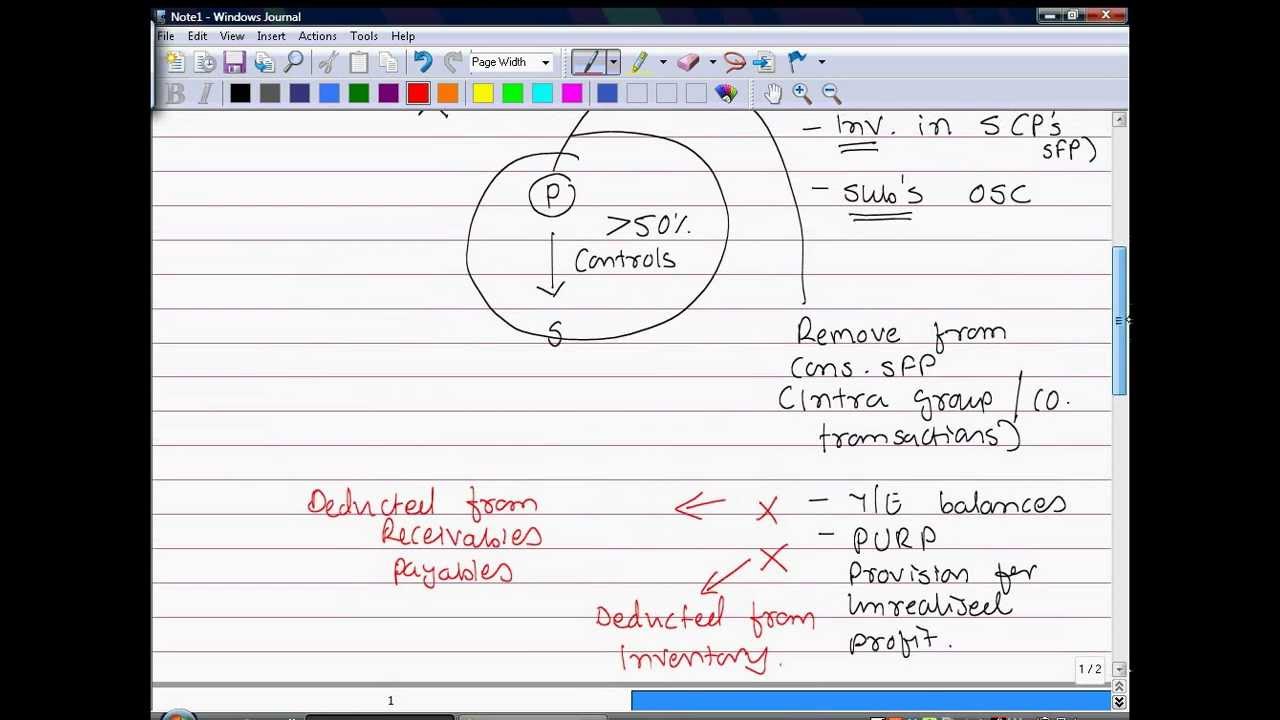Expand the Highlighter options dropdown arrow

pos(663,62)
